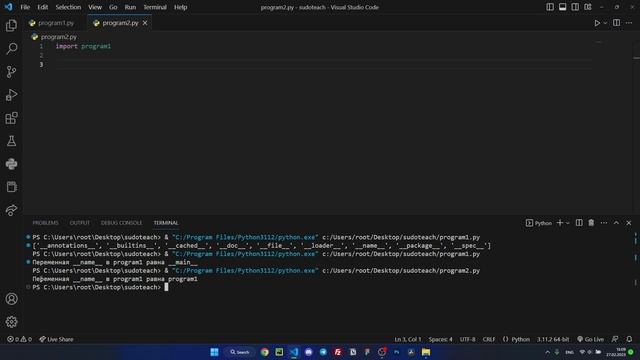640x360 pixels.
Task: Open the run options dropdown beside the play button
Action: click(x=605, y=23)
